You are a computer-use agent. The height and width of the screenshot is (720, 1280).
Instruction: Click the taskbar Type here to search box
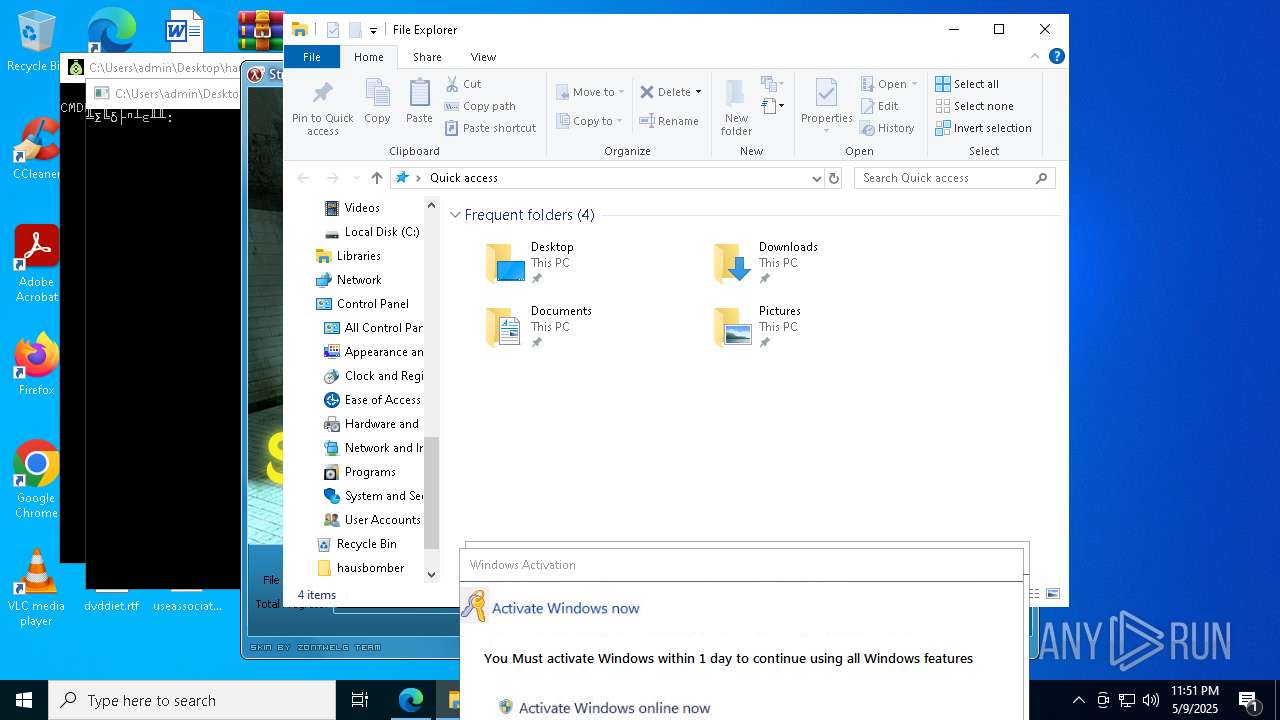tap(192, 700)
